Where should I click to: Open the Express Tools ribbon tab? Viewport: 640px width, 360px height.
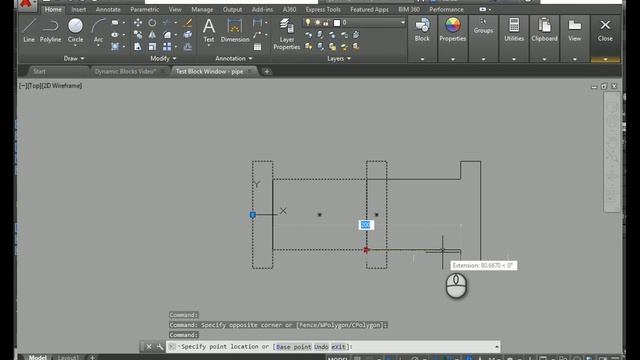coord(323,9)
